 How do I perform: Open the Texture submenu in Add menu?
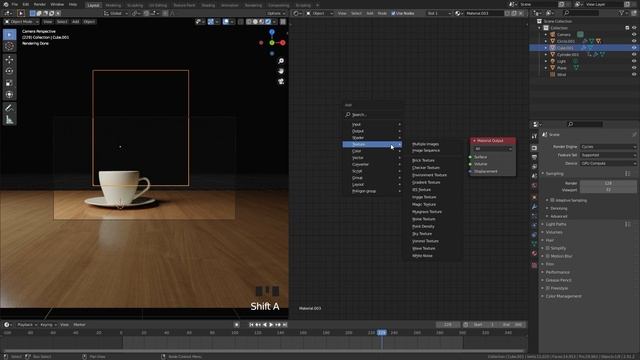pos(372,144)
